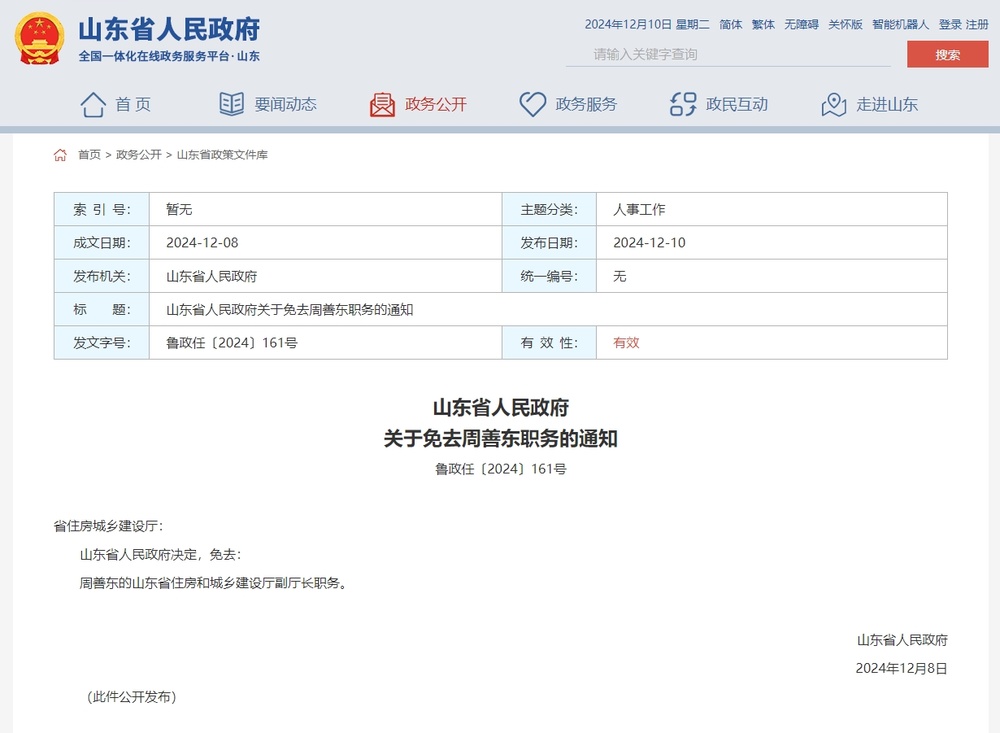Click the 索引号 label cell
Image resolution: width=1000 pixels, height=733 pixels.
101,209
